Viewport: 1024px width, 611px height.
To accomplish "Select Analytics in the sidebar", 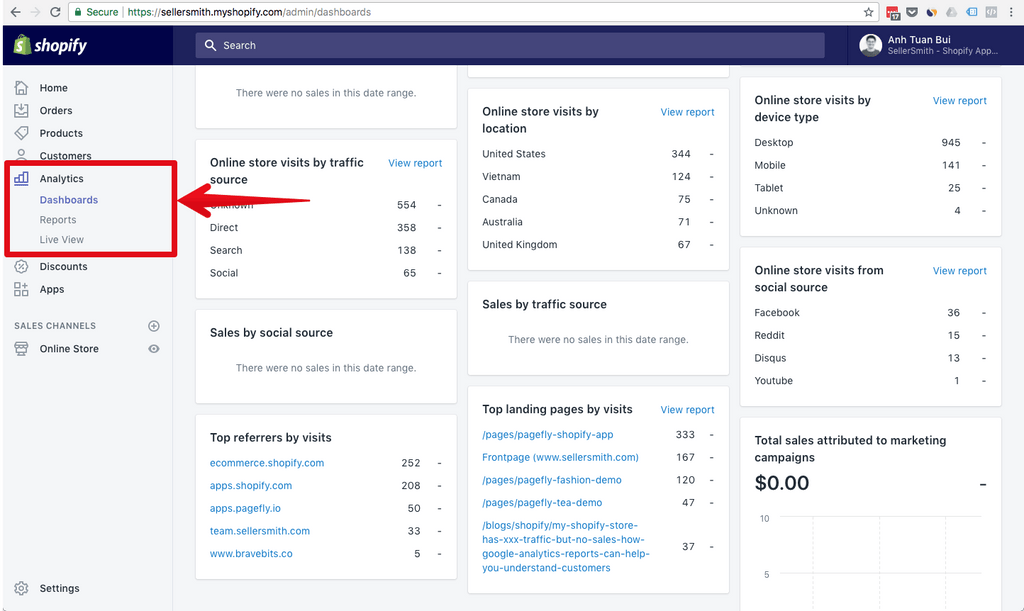I will [x=61, y=179].
